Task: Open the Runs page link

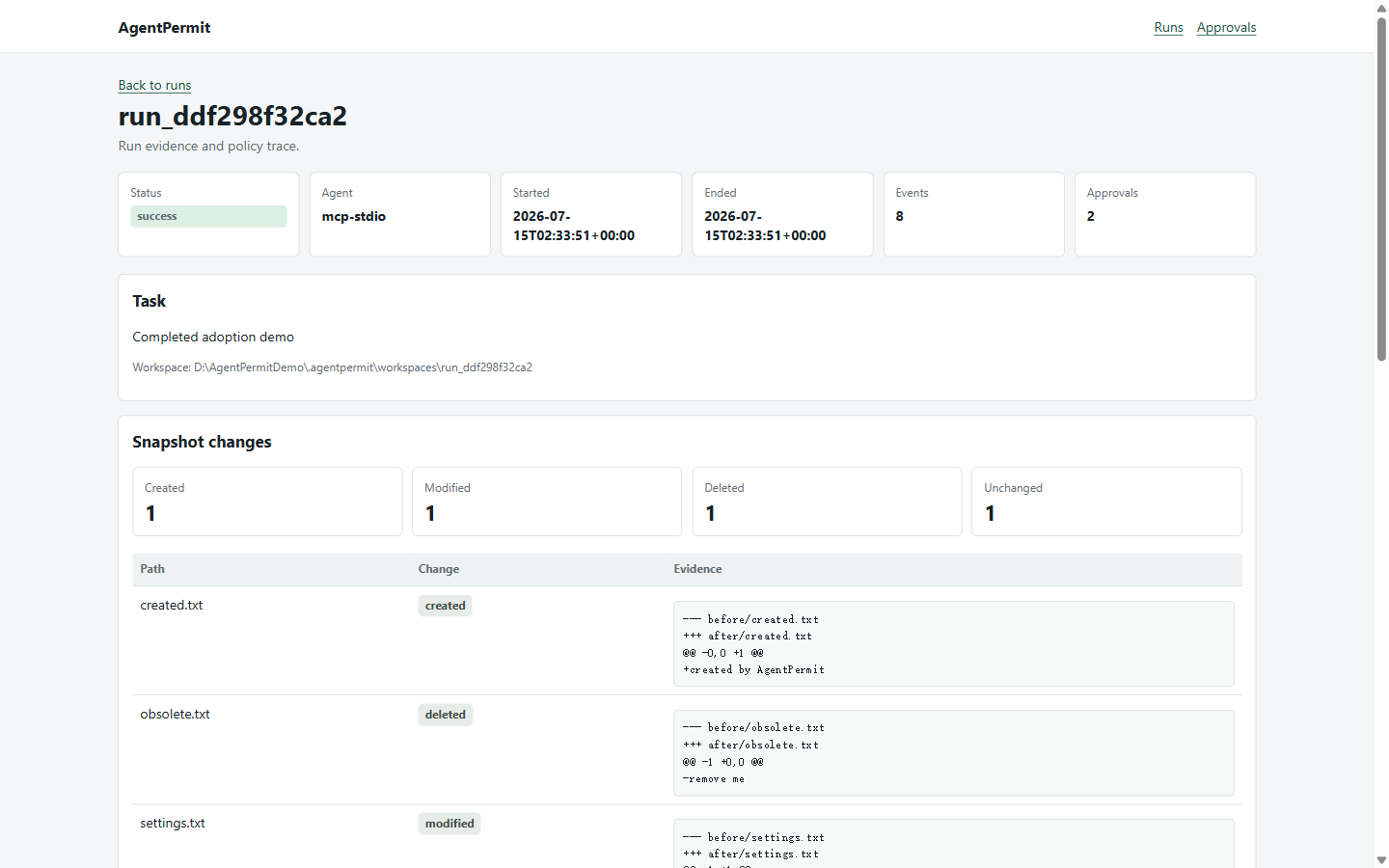Action: tap(1168, 27)
